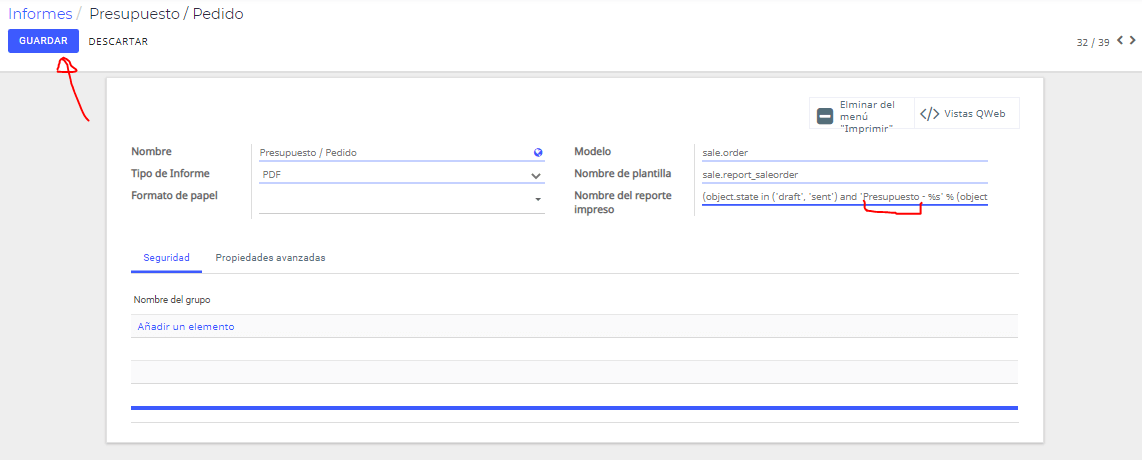Image resolution: width=1142 pixels, height=460 pixels.
Task: Open Vistas QWeb button
Action: 966,114
